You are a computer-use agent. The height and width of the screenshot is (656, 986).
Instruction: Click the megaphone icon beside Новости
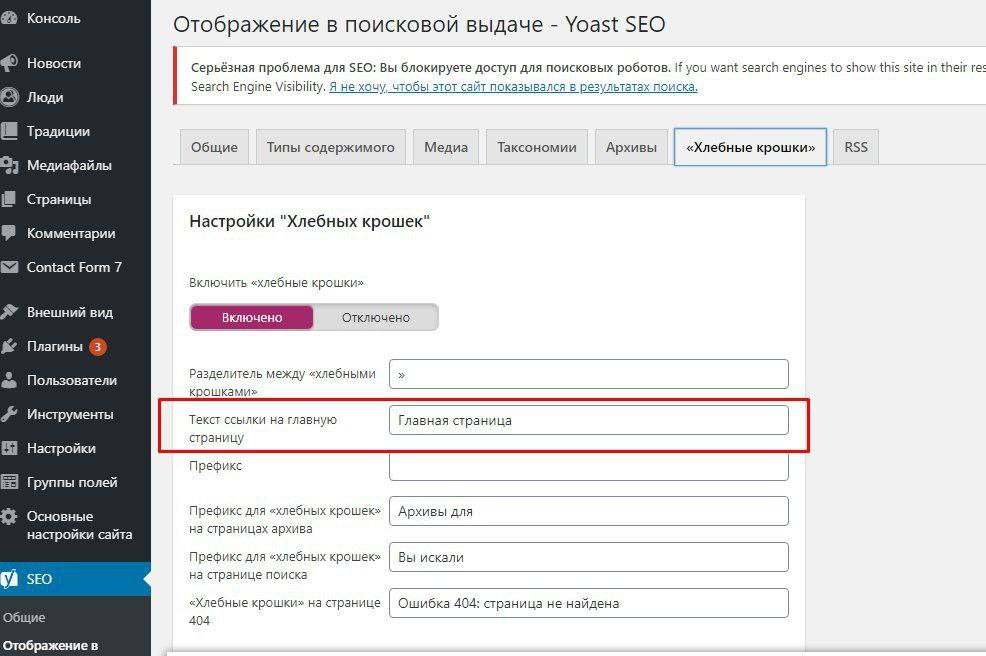click(x=9, y=63)
